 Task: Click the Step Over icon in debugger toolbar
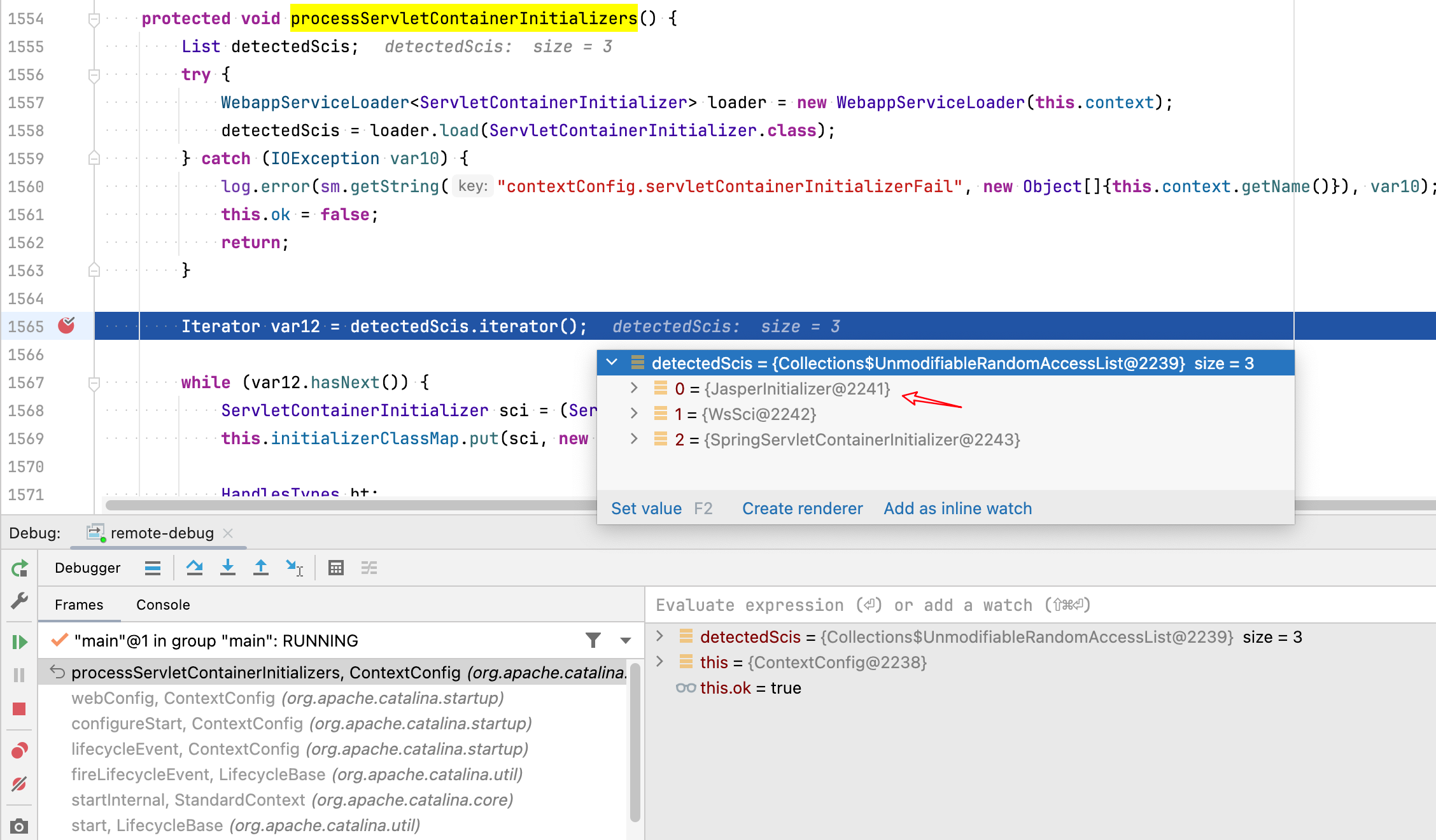[x=195, y=568]
